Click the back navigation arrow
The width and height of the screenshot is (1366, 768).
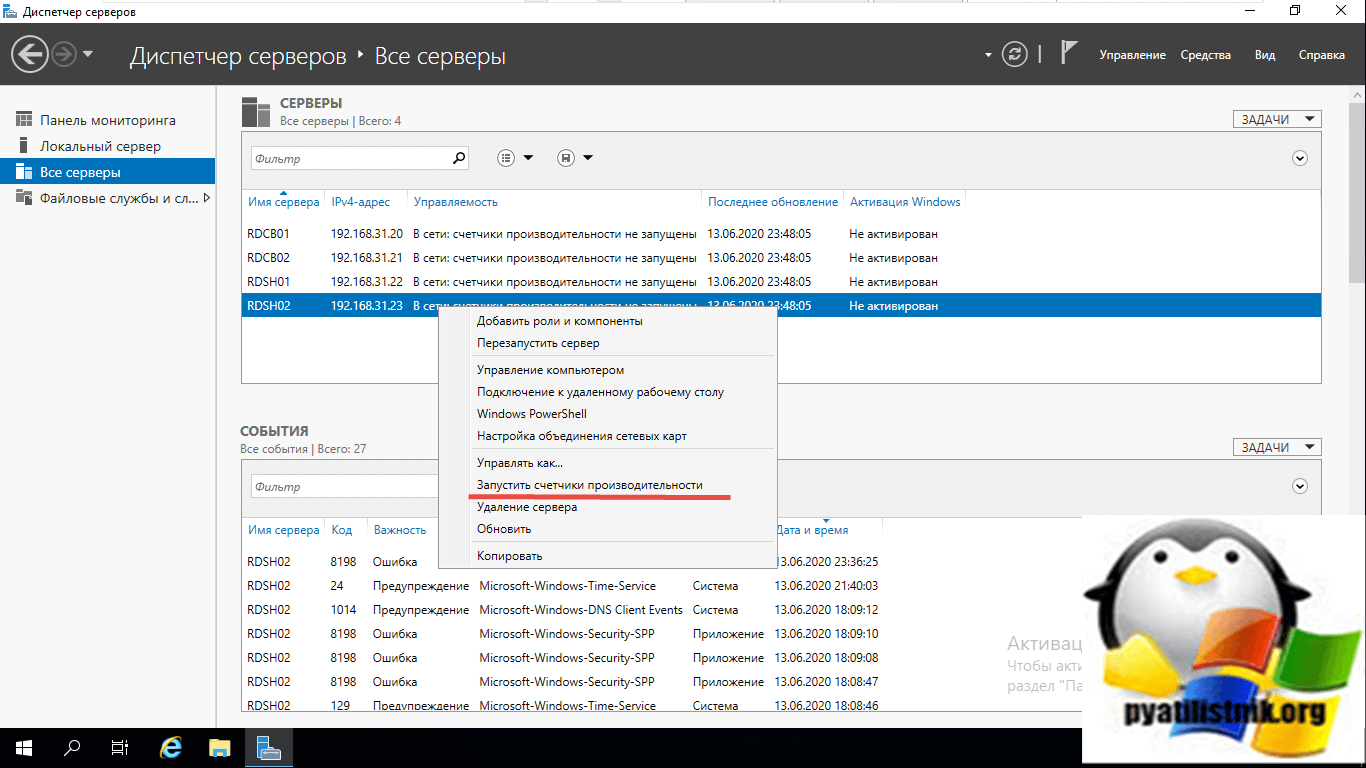30,54
